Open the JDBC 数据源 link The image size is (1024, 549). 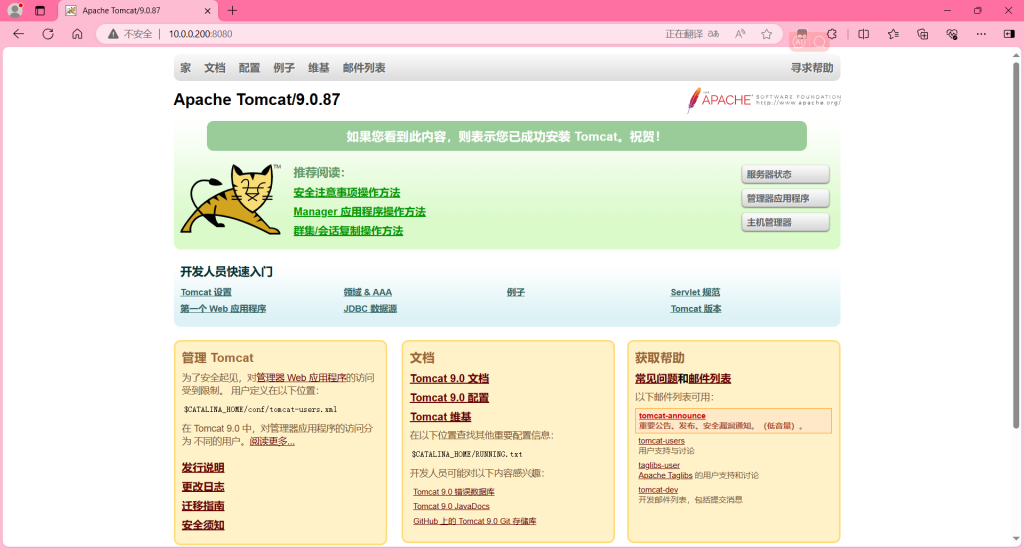click(x=370, y=309)
